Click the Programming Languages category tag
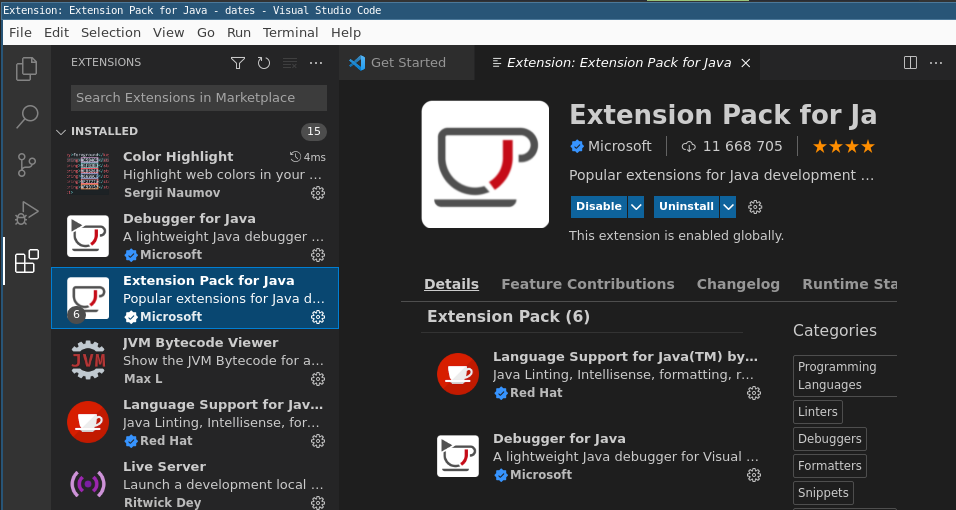This screenshot has height=510, width=956. point(840,376)
